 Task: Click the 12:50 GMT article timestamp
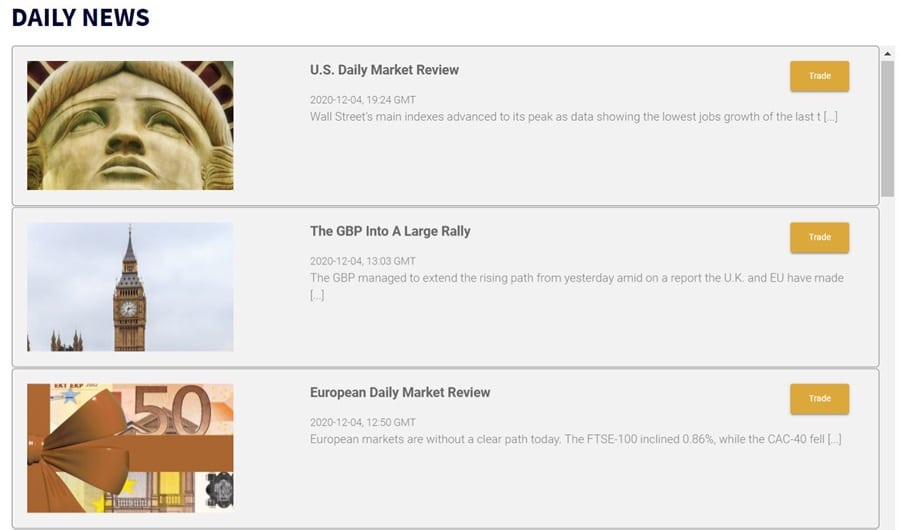tap(362, 422)
